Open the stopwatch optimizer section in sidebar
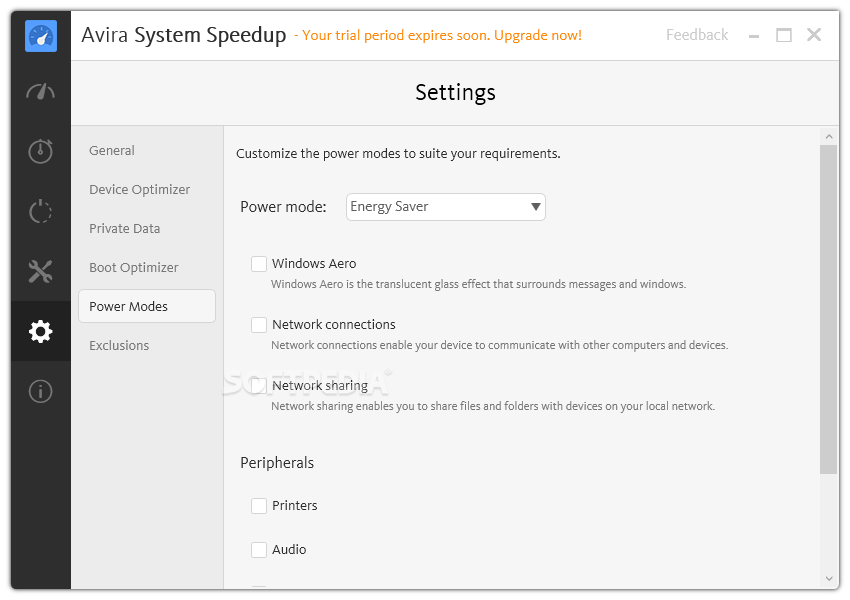Image resolution: width=850 pixels, height=600 pixels. coord(41,151)
